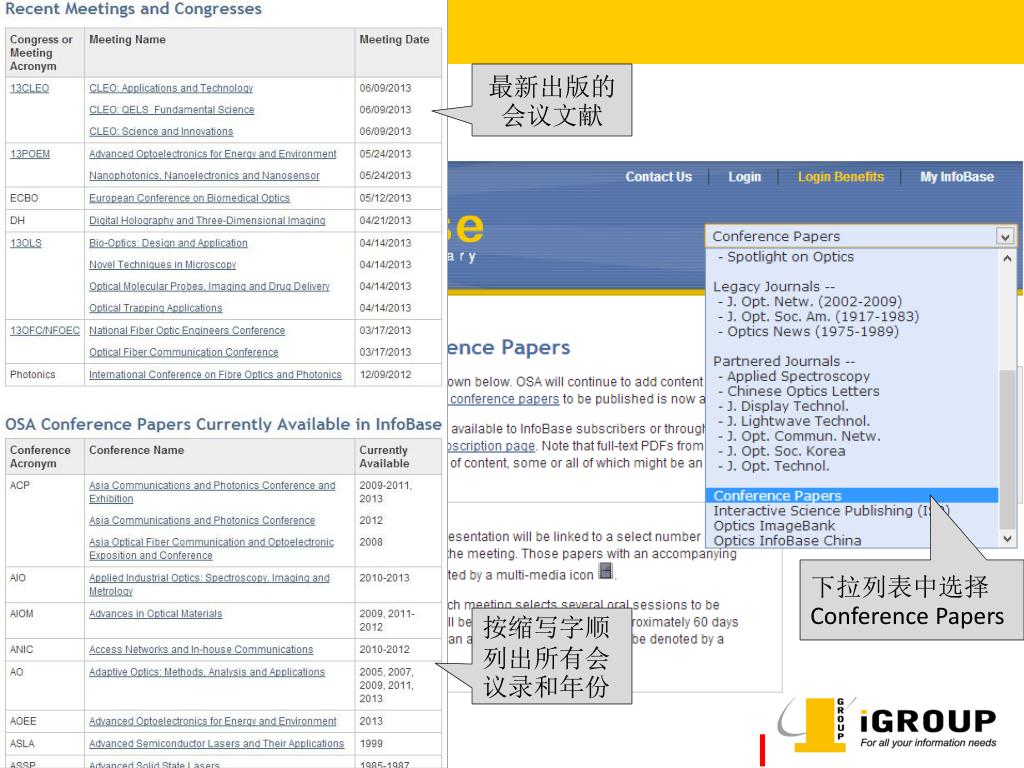The height and width of the screenshot is (768, 1024).
Task: Open International Conference on Fibre Optics link
Action: coord(216,375)
